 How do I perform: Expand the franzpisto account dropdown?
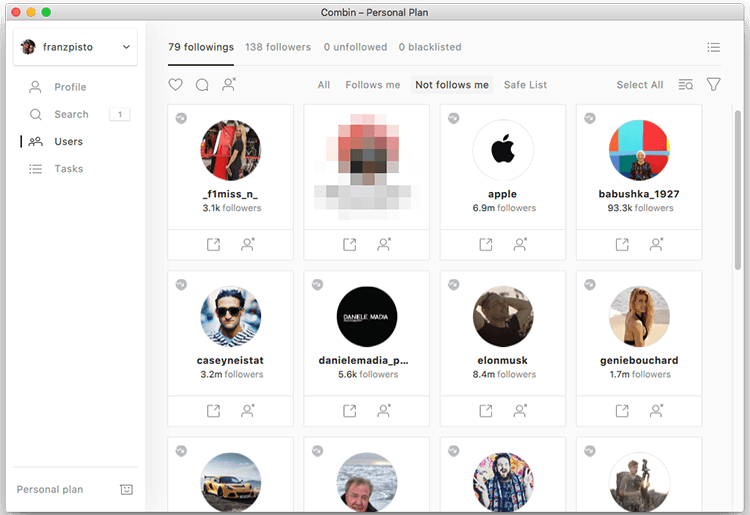tap(125, 47)
